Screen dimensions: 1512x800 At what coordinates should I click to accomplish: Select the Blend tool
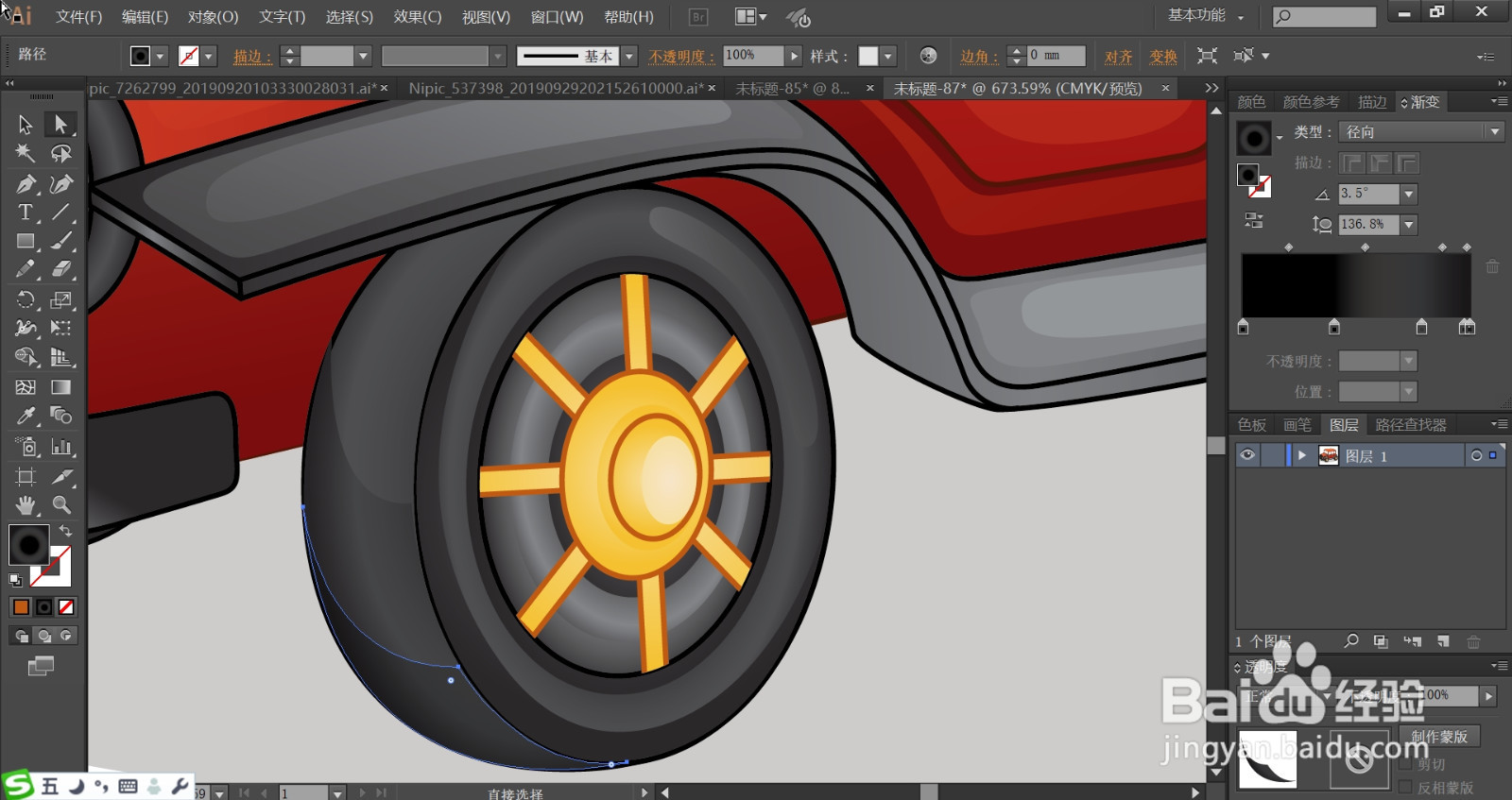60,416
